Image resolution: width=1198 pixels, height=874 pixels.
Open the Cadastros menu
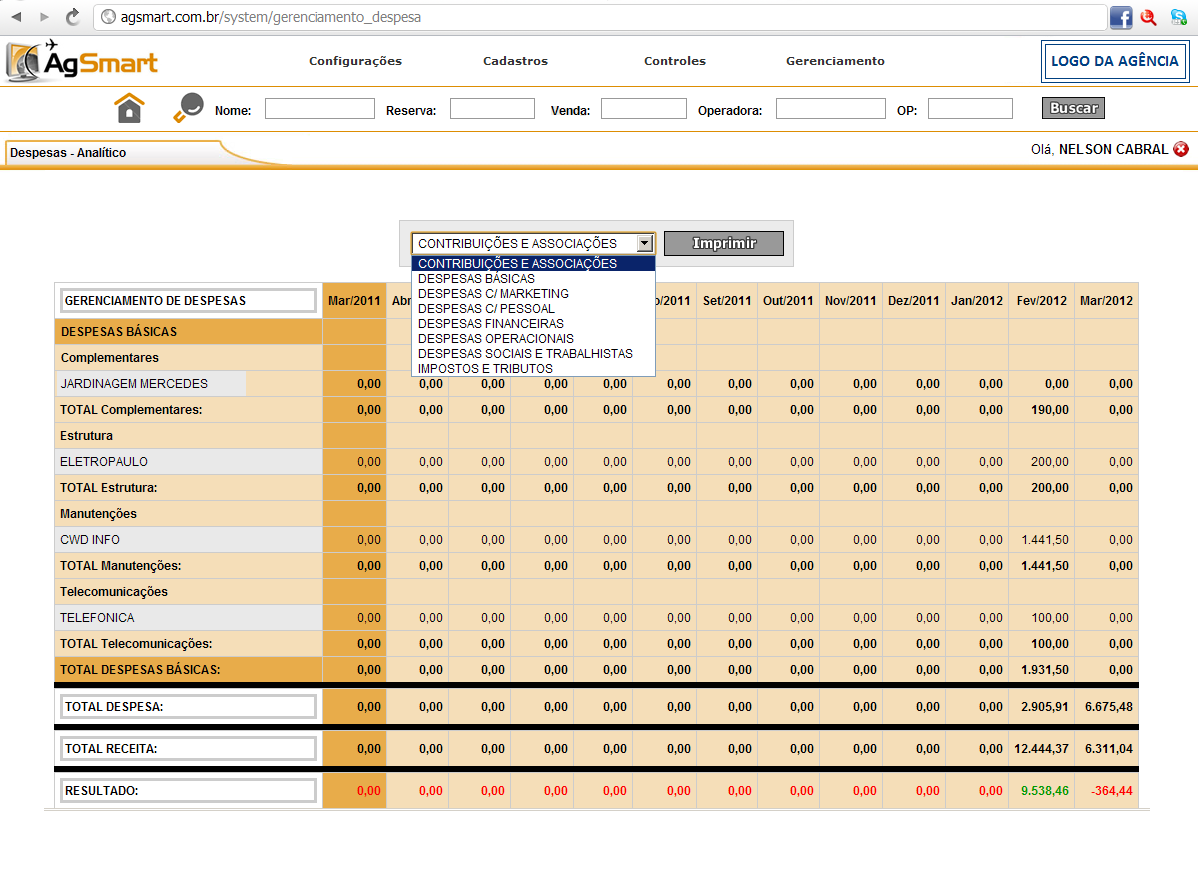(x=515, y=61)
